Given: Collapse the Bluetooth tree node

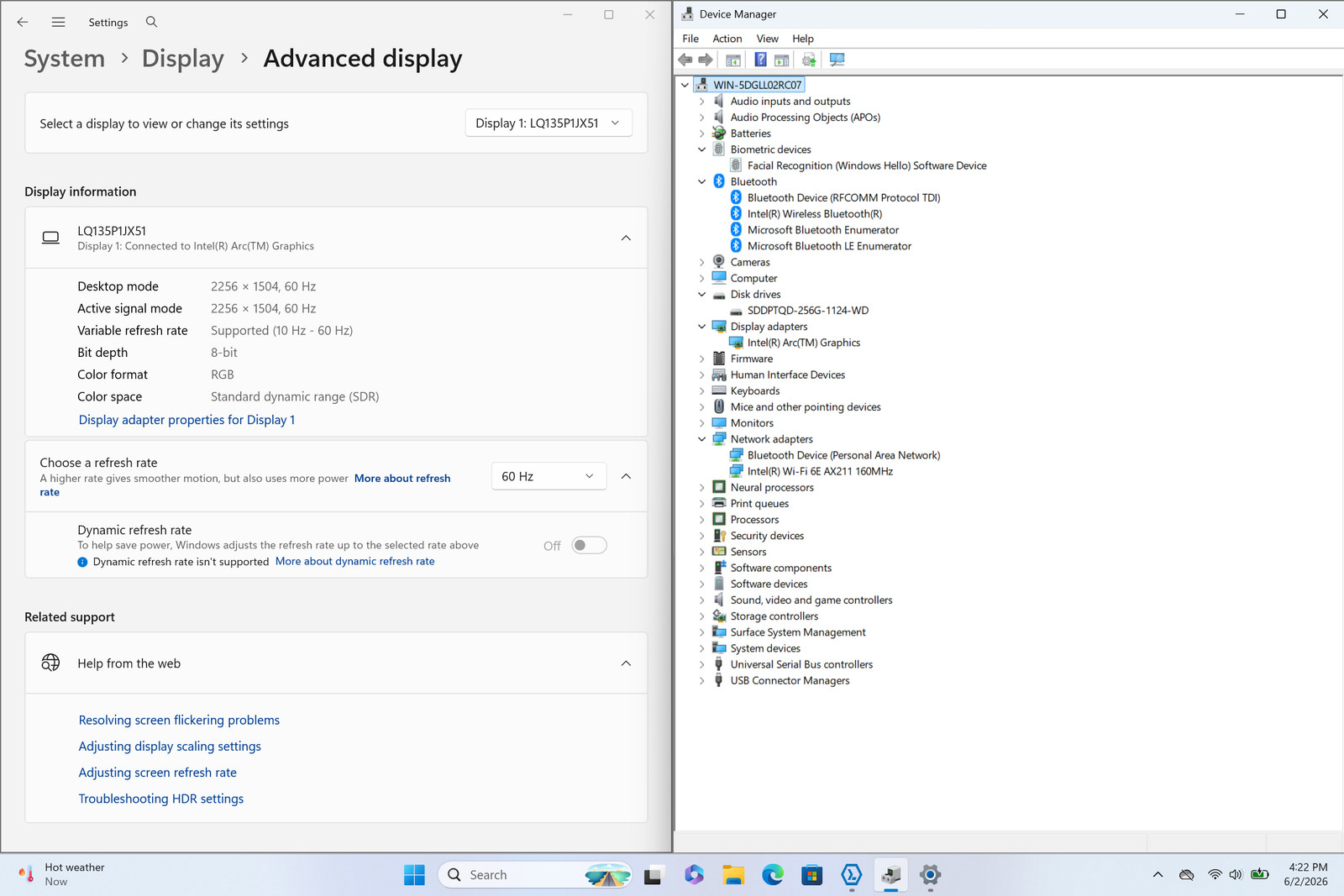Looking at the screenshot, I should (x=702, y=182).
